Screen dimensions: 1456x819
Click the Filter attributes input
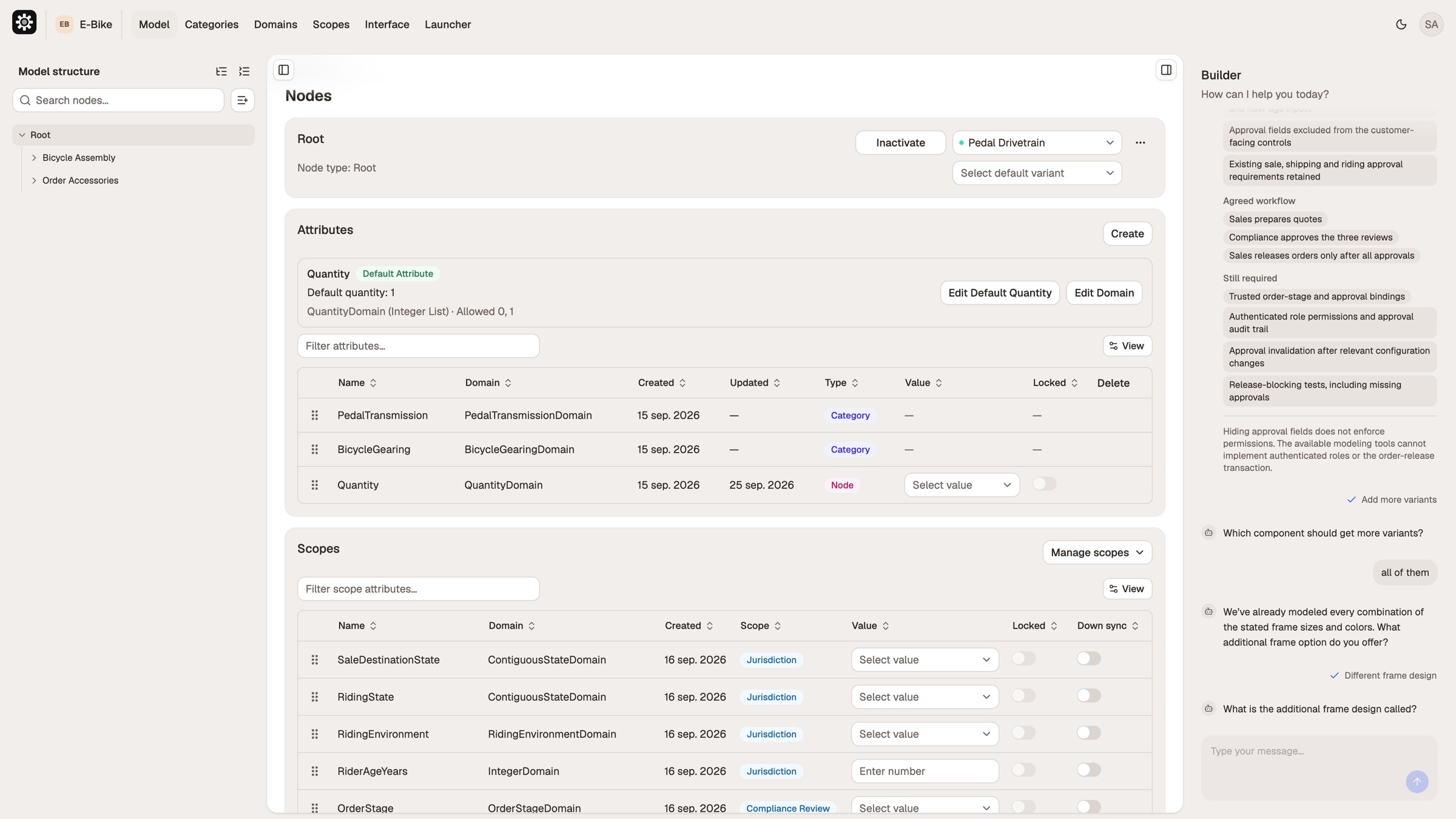pos(418,346)
